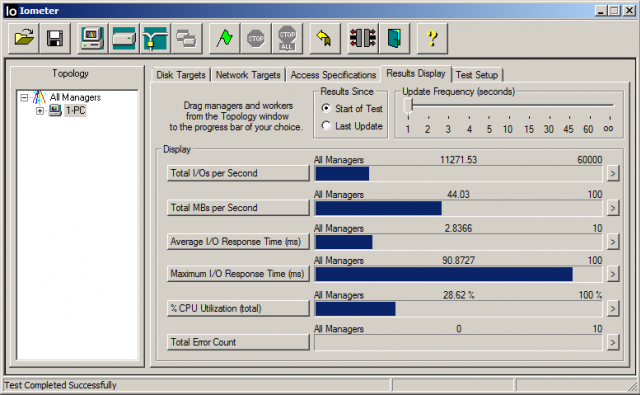Minimize the Iometer window

[600, 11]
